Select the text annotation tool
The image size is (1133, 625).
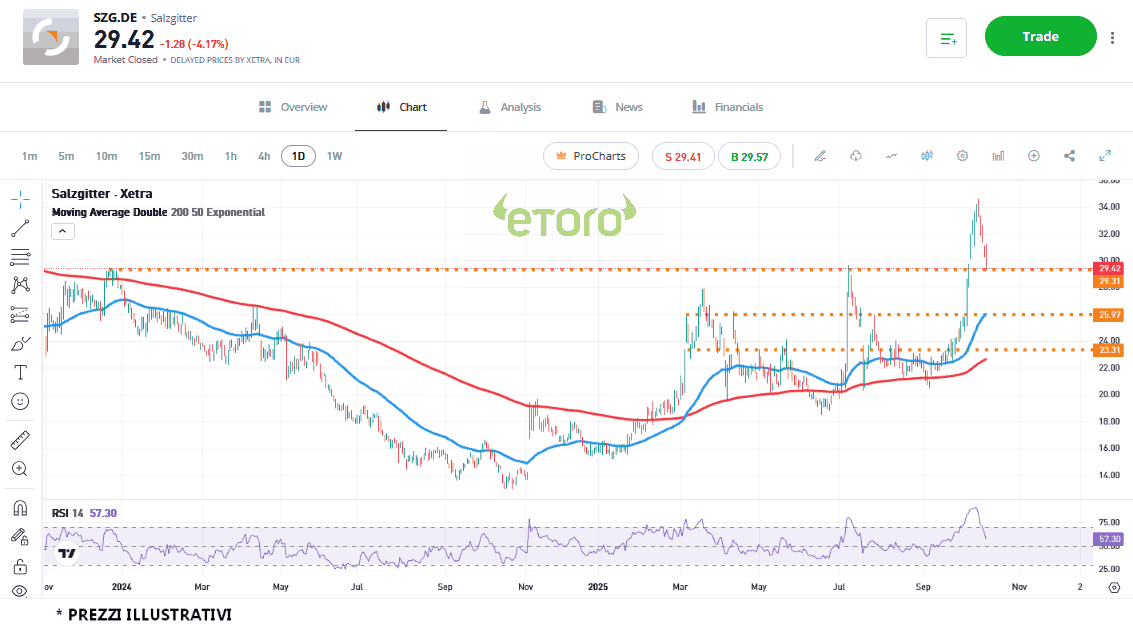[x=20, y=372]
